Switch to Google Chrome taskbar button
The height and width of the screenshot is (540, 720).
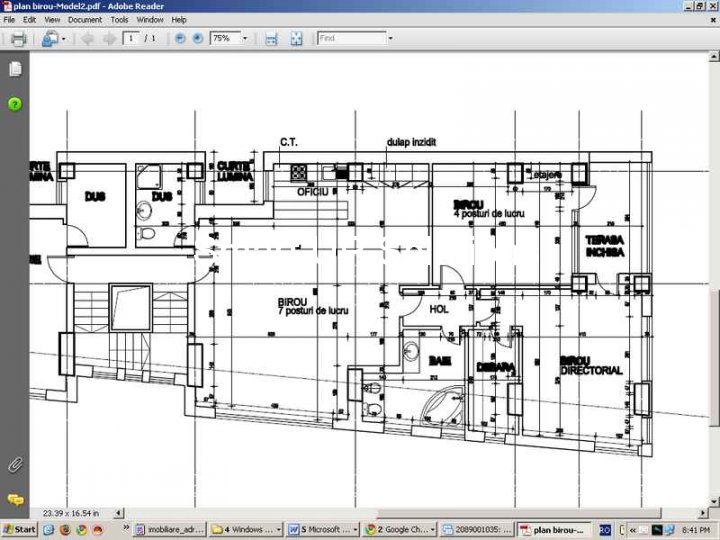coord(397,529)
